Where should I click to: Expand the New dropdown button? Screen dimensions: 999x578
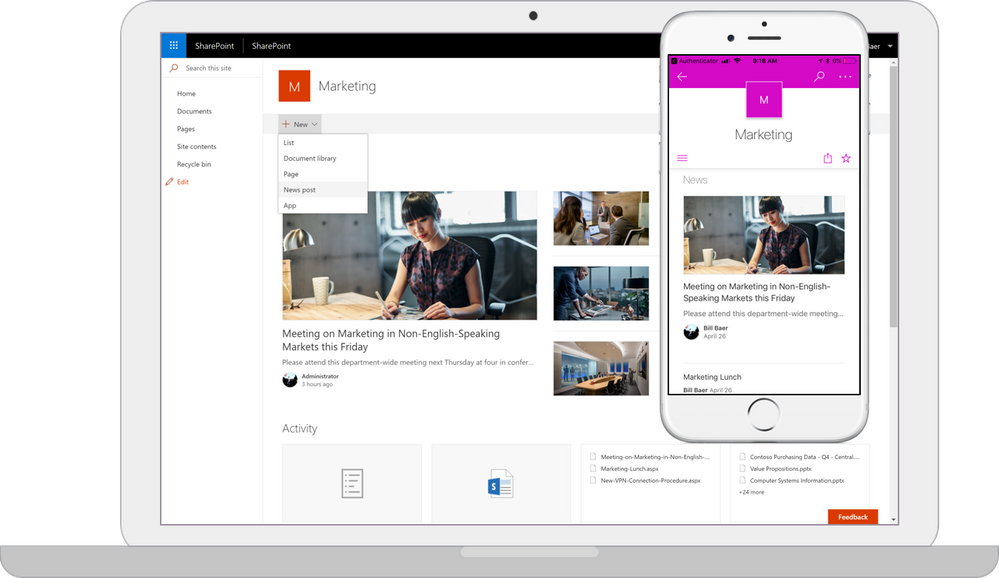(x=300, y=125)
